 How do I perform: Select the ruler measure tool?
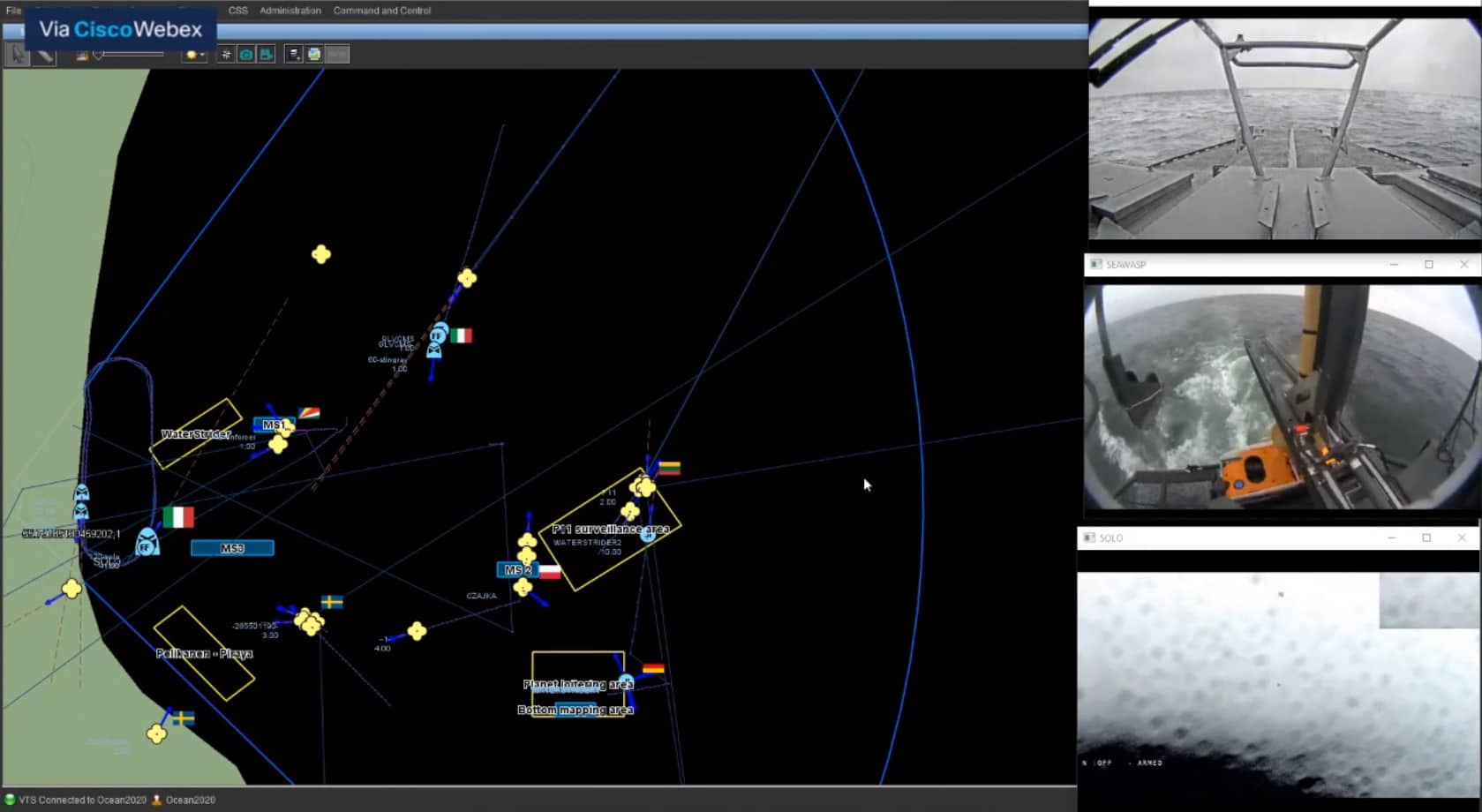[44, 55]
